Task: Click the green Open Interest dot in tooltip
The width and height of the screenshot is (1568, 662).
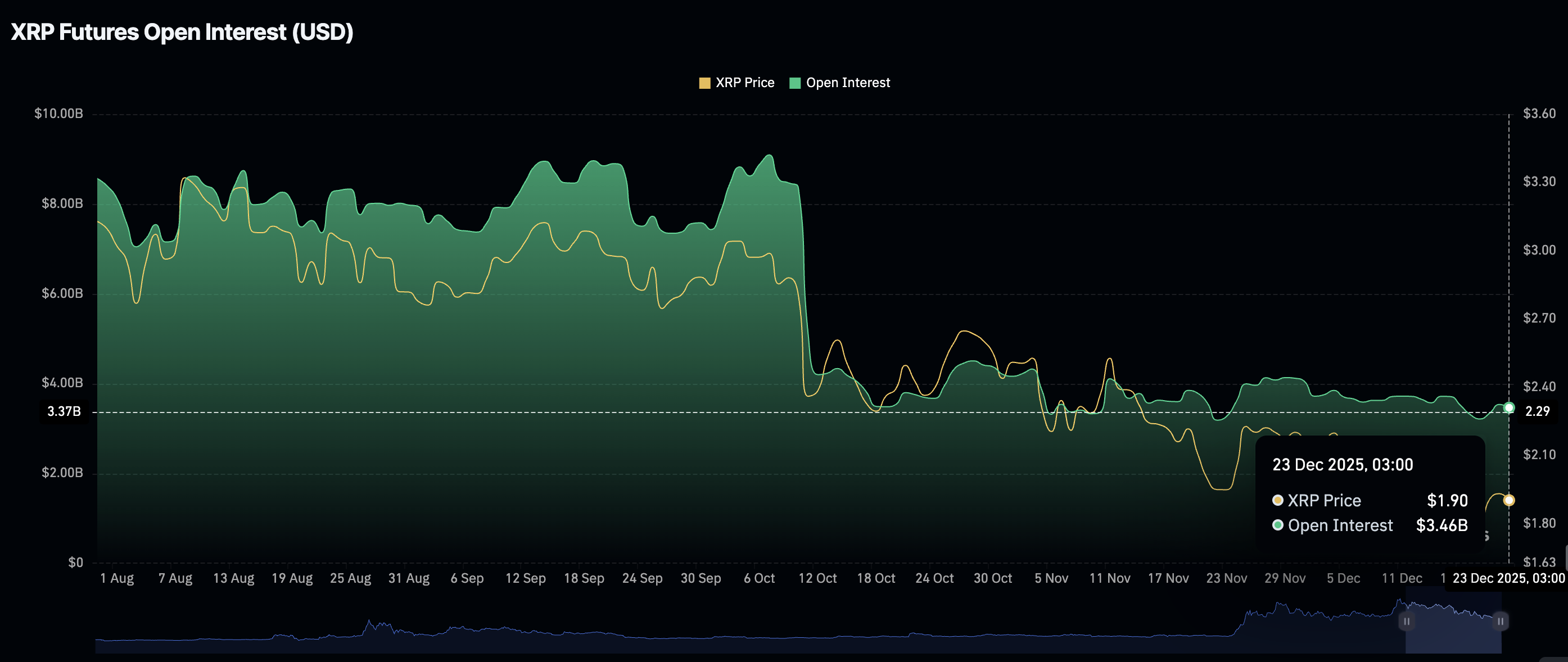Action: 1278,525
